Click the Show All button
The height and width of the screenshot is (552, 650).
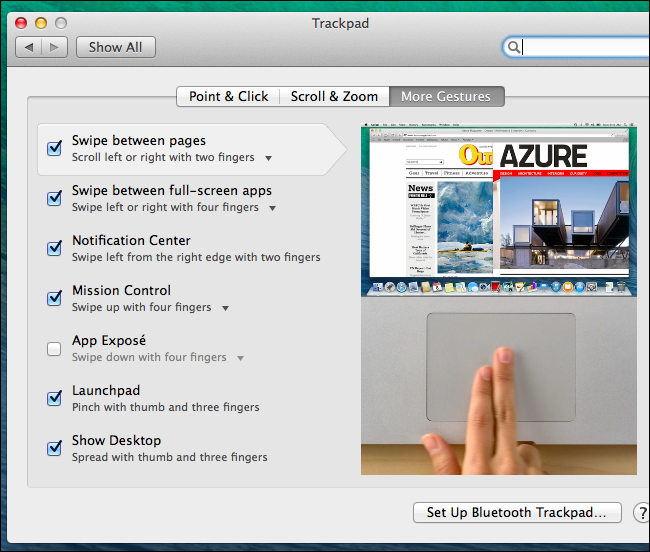pos(116,47)
